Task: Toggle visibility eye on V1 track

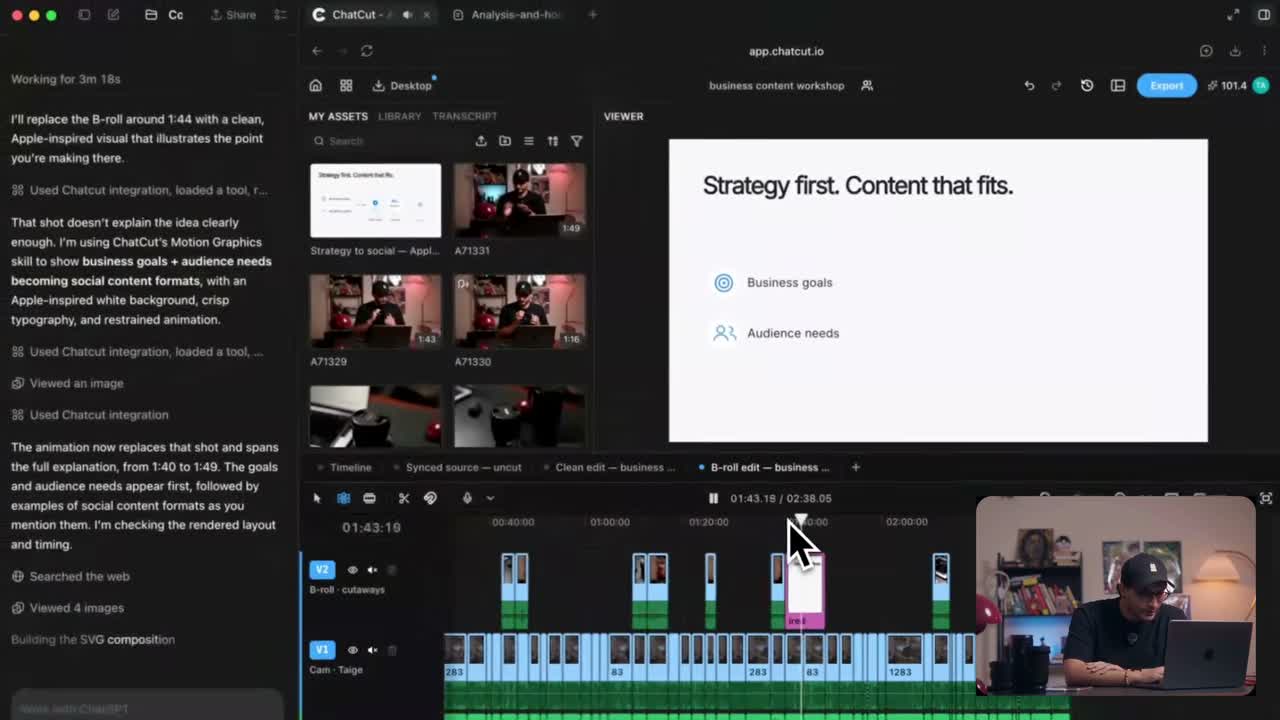Action: click(x=352, y=650)
